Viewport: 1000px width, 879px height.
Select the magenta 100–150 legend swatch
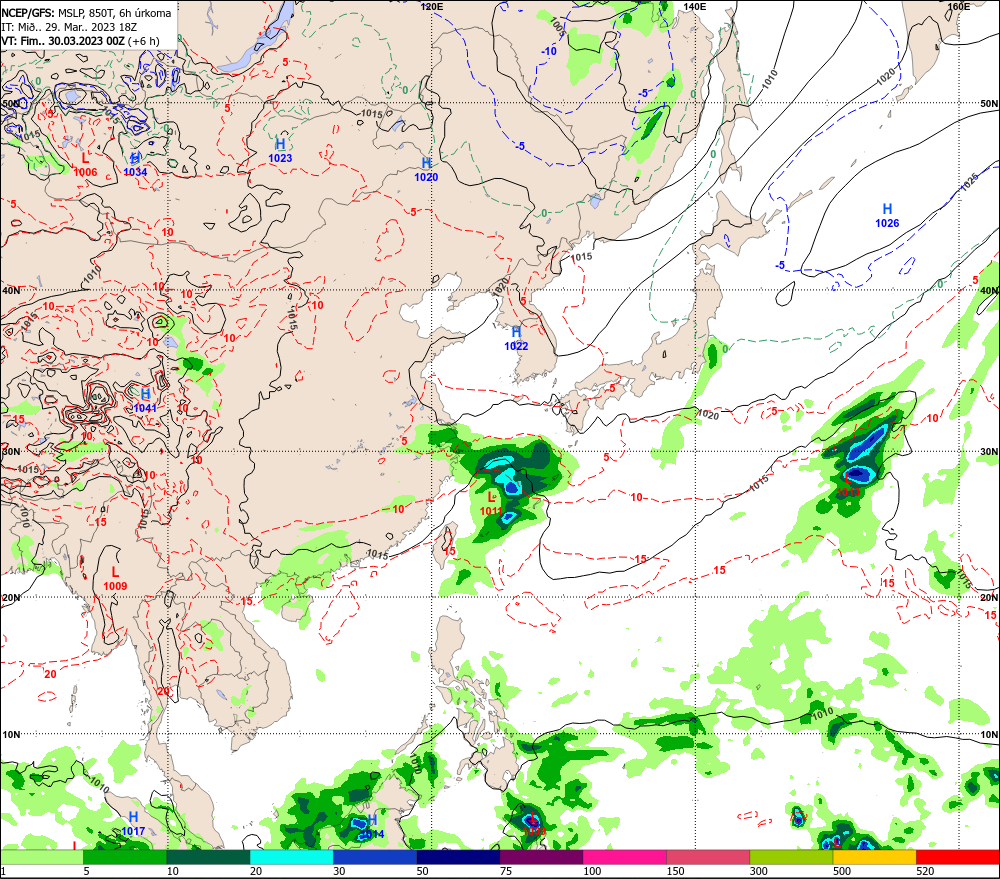pos(624,857)
